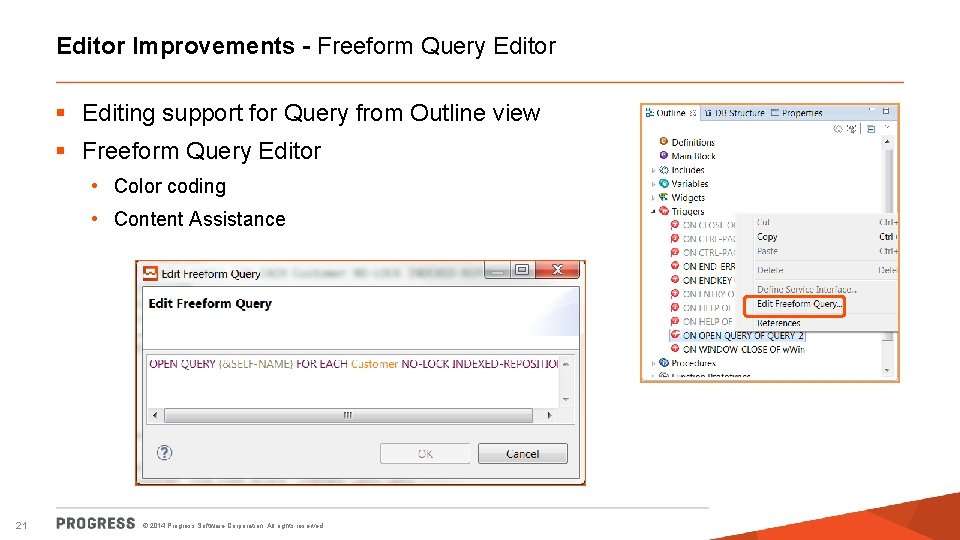Click the down scroll arrow in query editor
The image size is (960, 540).
pyautogui.click(x=566, y=399)
